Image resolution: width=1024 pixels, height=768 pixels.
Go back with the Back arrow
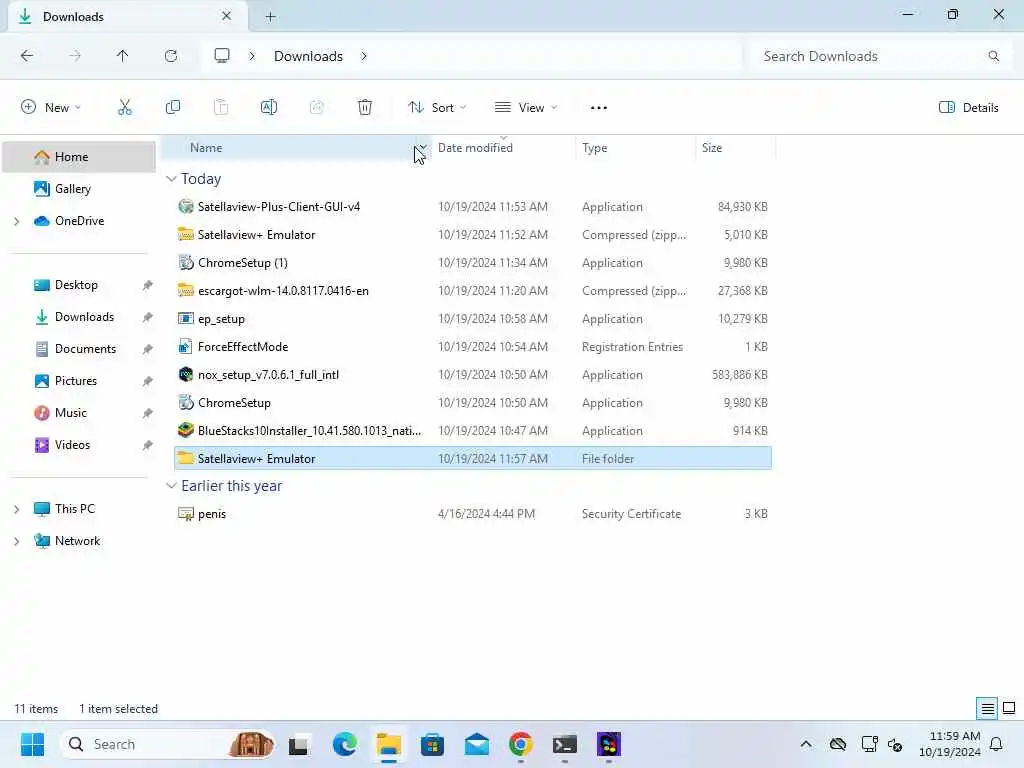pyautogui.click(x=27, y=56)
